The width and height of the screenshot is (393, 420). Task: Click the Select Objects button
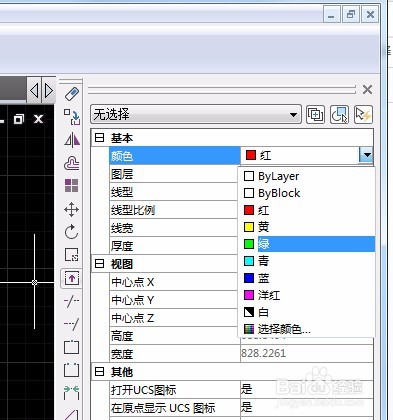[339, 115]
